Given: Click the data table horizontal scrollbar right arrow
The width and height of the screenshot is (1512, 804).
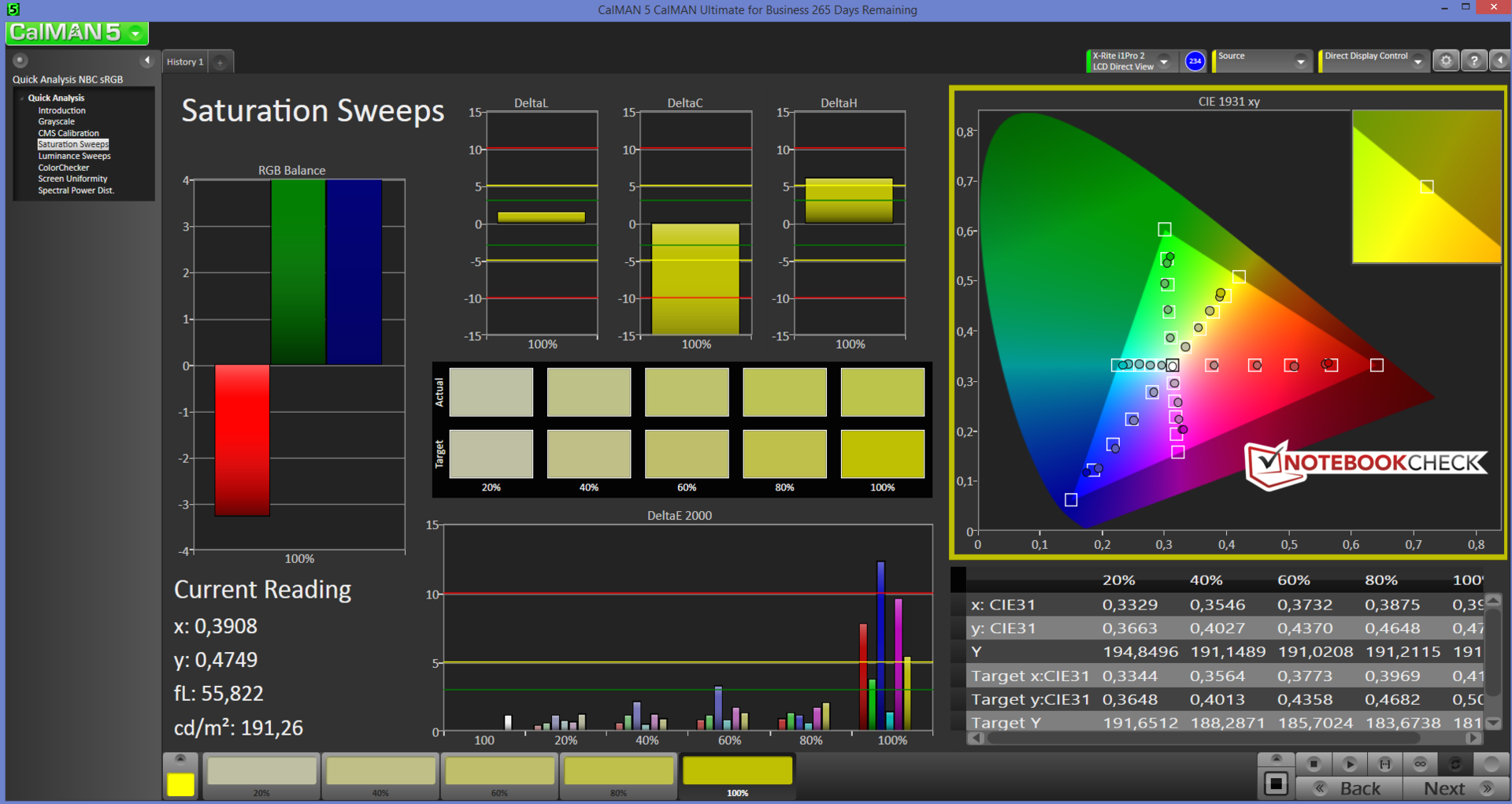Looking at the screenshot, I should coord(1473,739).
